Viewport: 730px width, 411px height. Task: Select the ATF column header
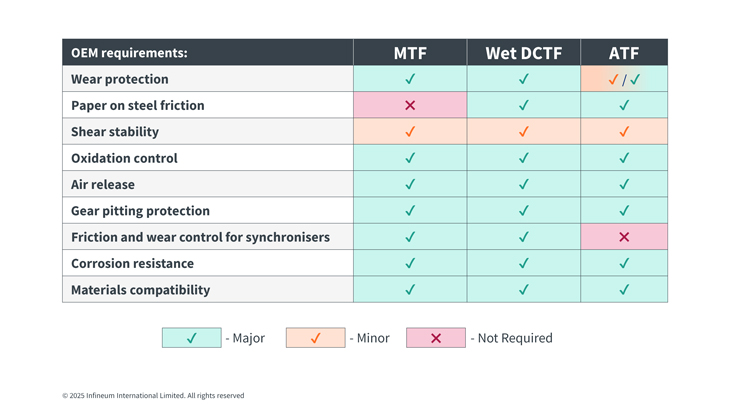coord(624,53)
